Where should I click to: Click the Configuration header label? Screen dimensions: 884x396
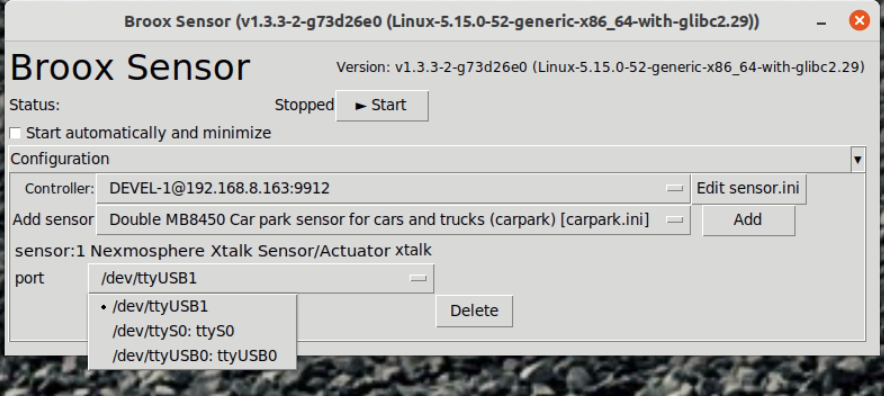tap(60, 159)
